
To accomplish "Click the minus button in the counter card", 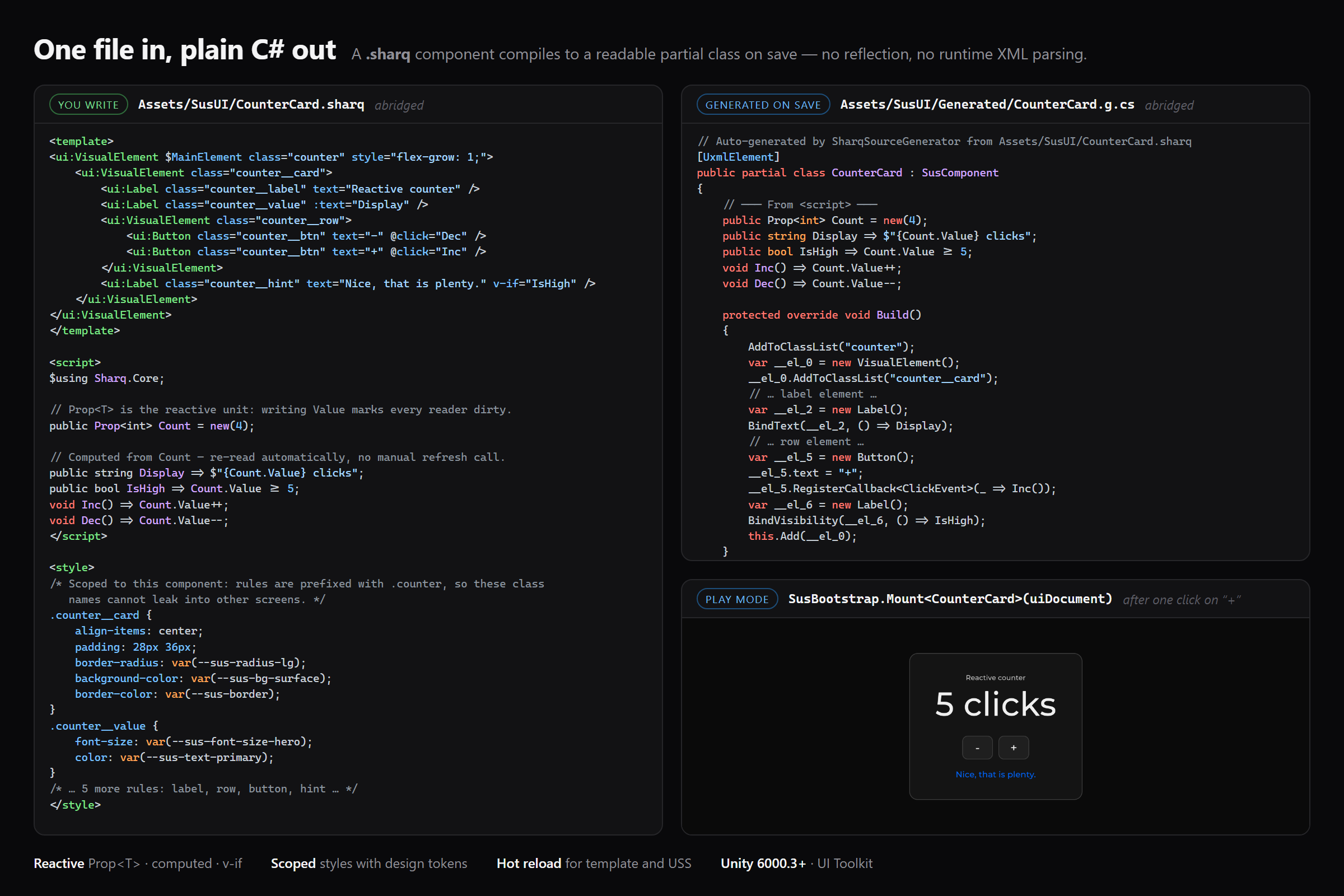I will (x=977, y=748).
